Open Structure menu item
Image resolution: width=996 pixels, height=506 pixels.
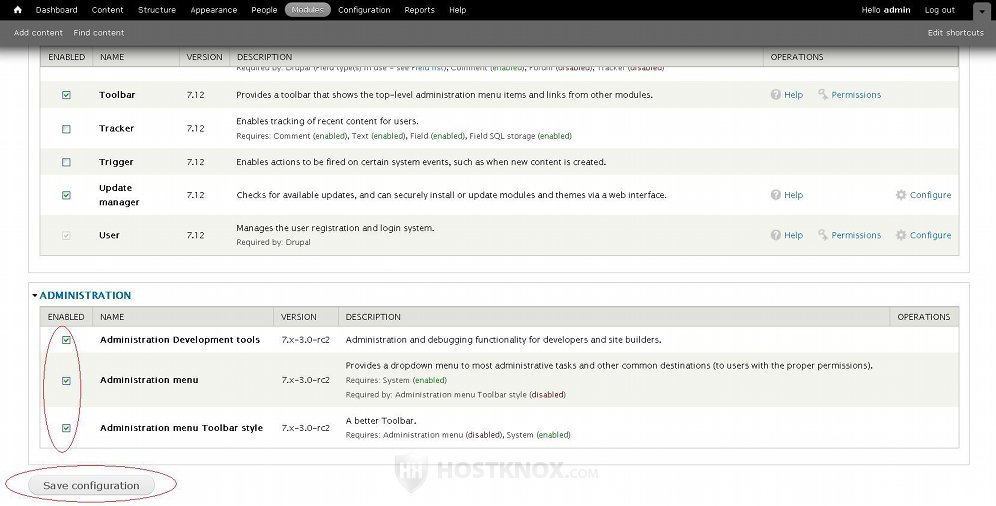(x=157, y=10)
